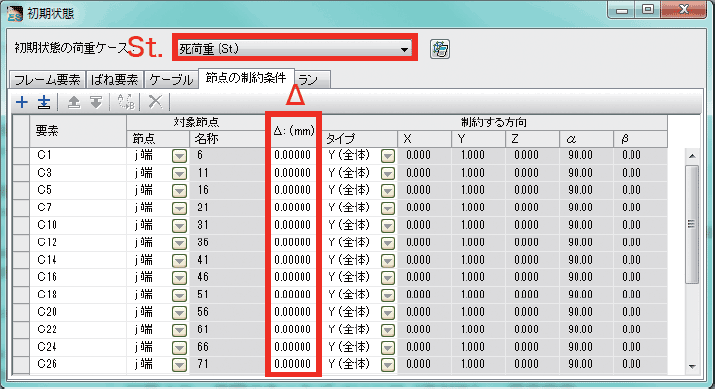Click the renumber AB icon in toolbar
This screenshot has height=389, width=715.
click(126, 102)
